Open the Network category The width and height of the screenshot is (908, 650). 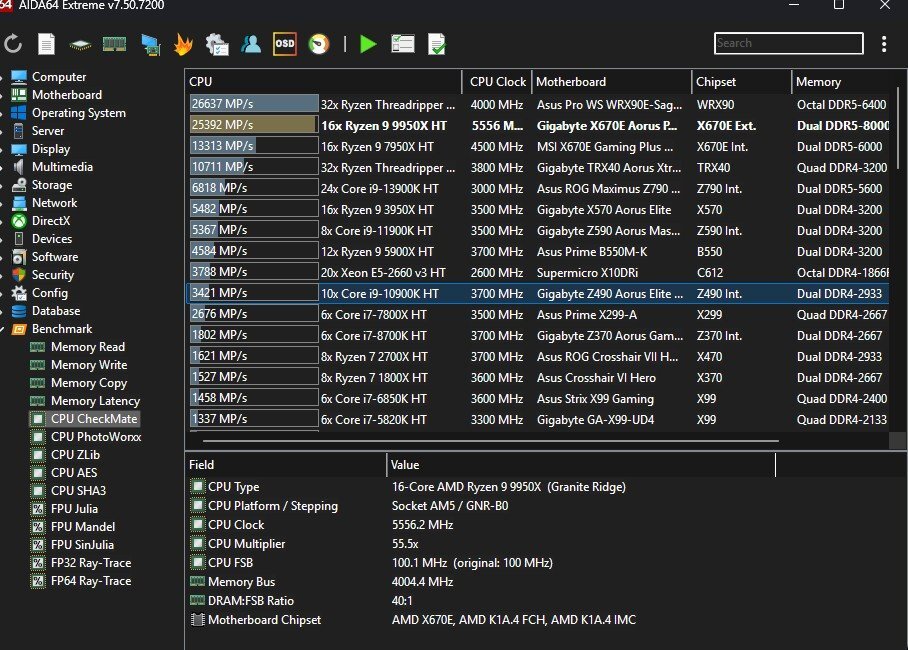click(54, 203)
